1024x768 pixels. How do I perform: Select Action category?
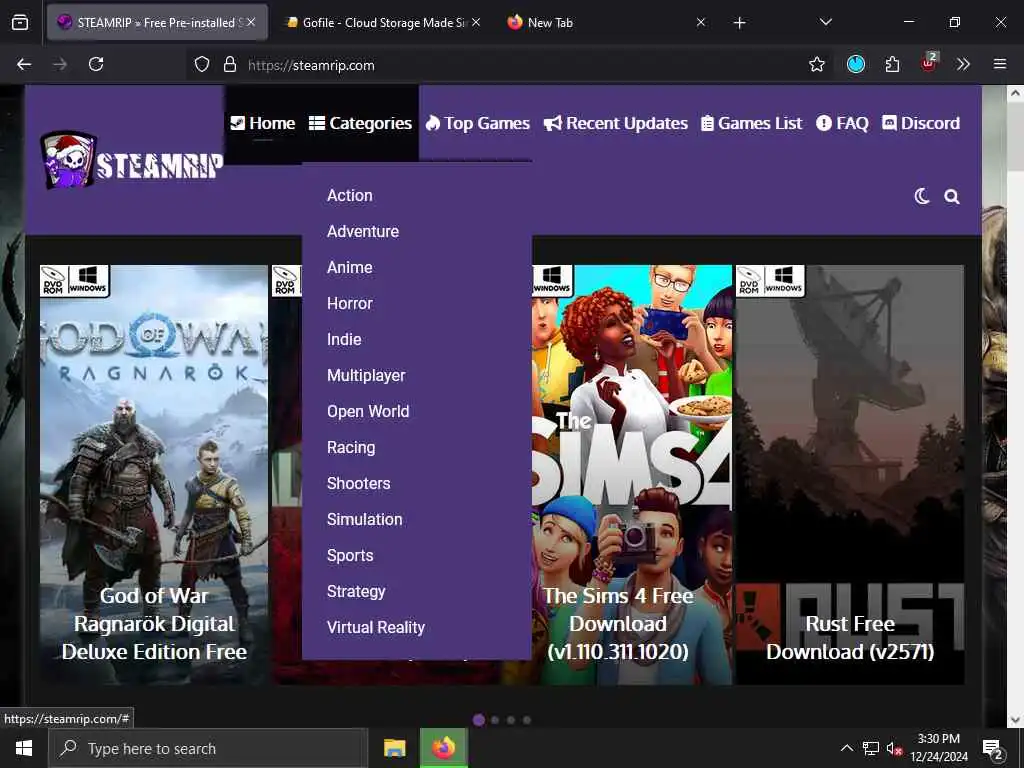[x=350, y=195]
